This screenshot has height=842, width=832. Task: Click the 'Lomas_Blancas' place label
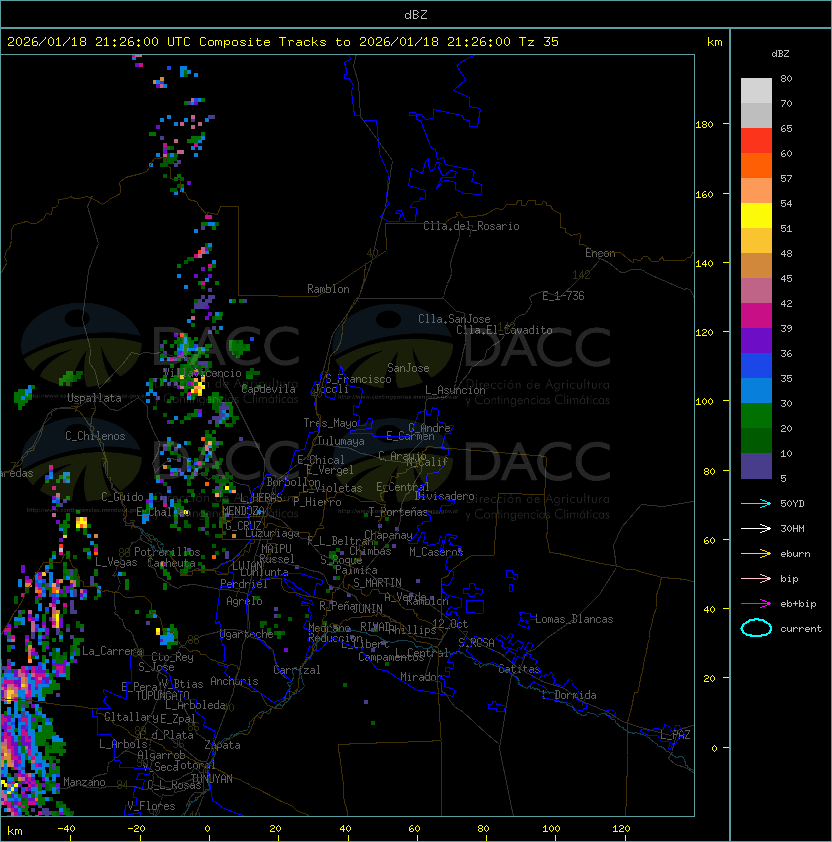(x=574, y=619)
